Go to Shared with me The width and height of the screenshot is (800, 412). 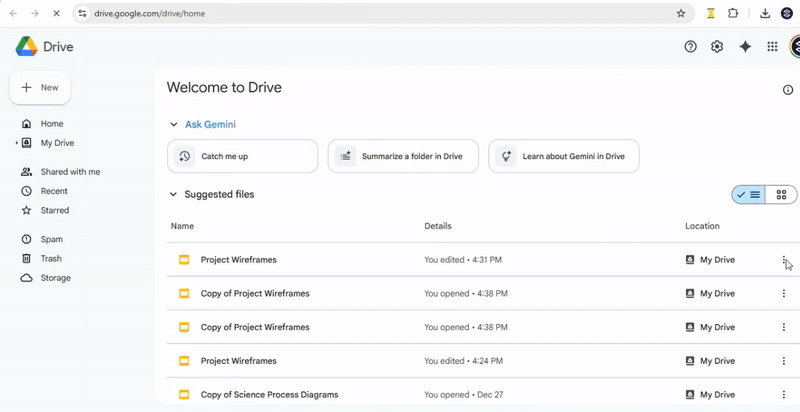pyautogui.click(x=70, y=172)
